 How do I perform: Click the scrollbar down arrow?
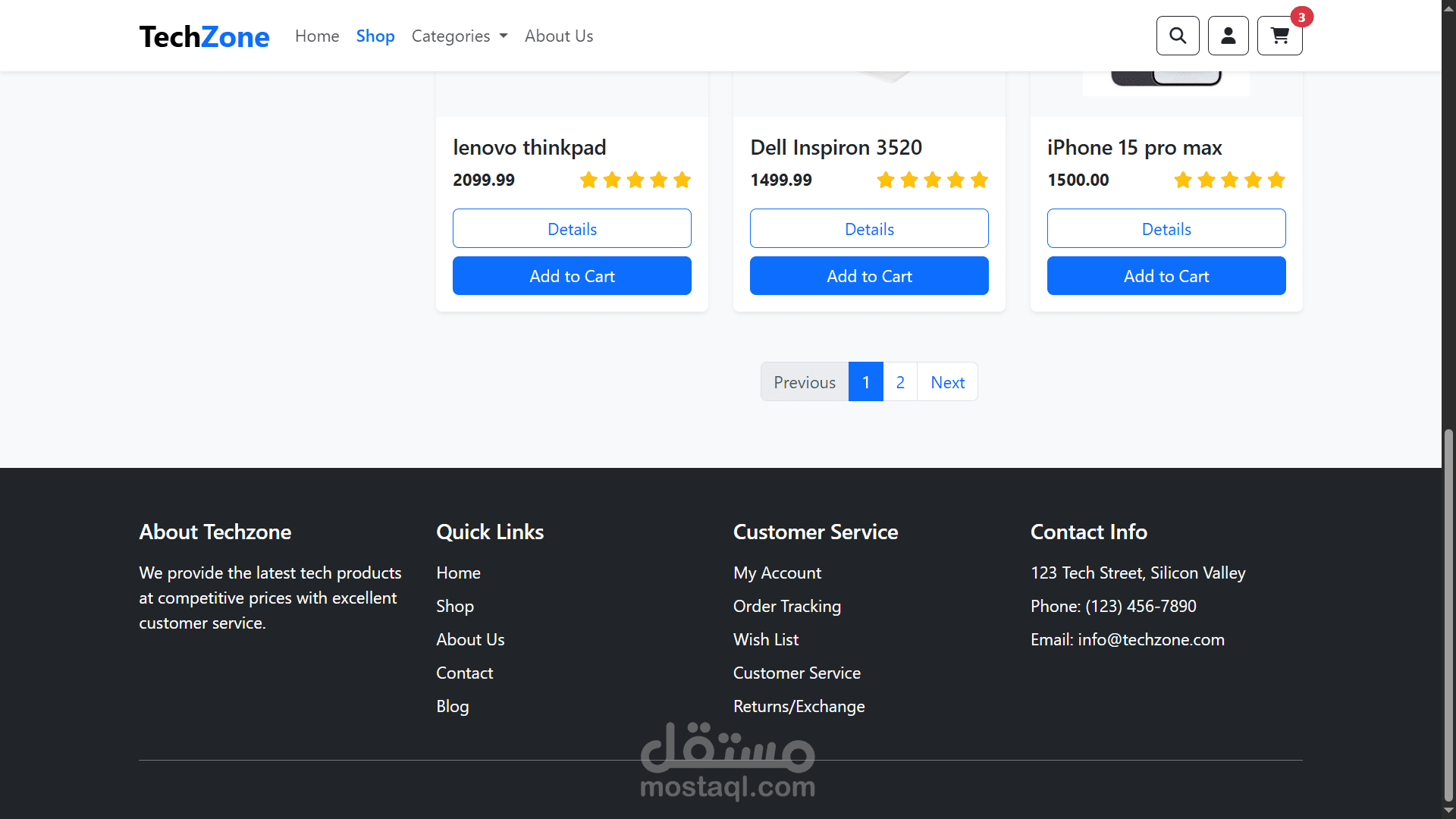[1449, 811]
